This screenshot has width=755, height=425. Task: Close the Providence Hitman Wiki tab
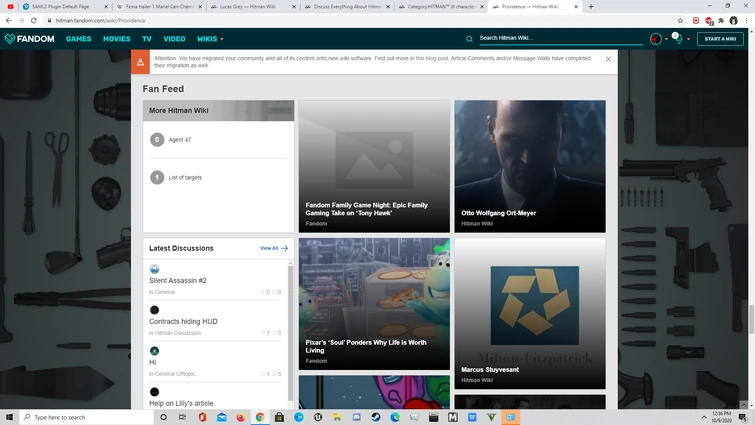click(576, 7)
